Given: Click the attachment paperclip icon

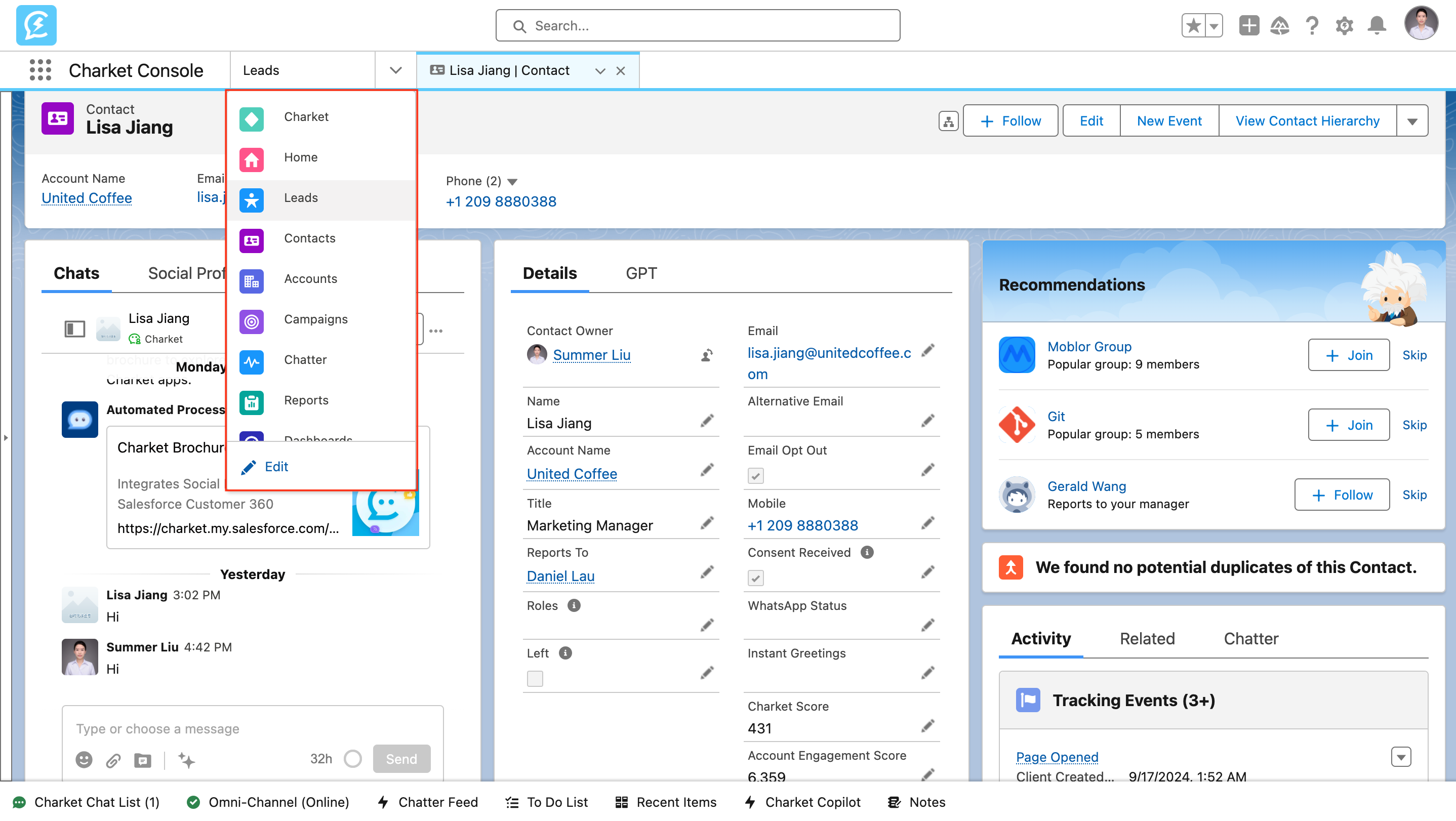Looking at the screenshot, I should (113, 761).
